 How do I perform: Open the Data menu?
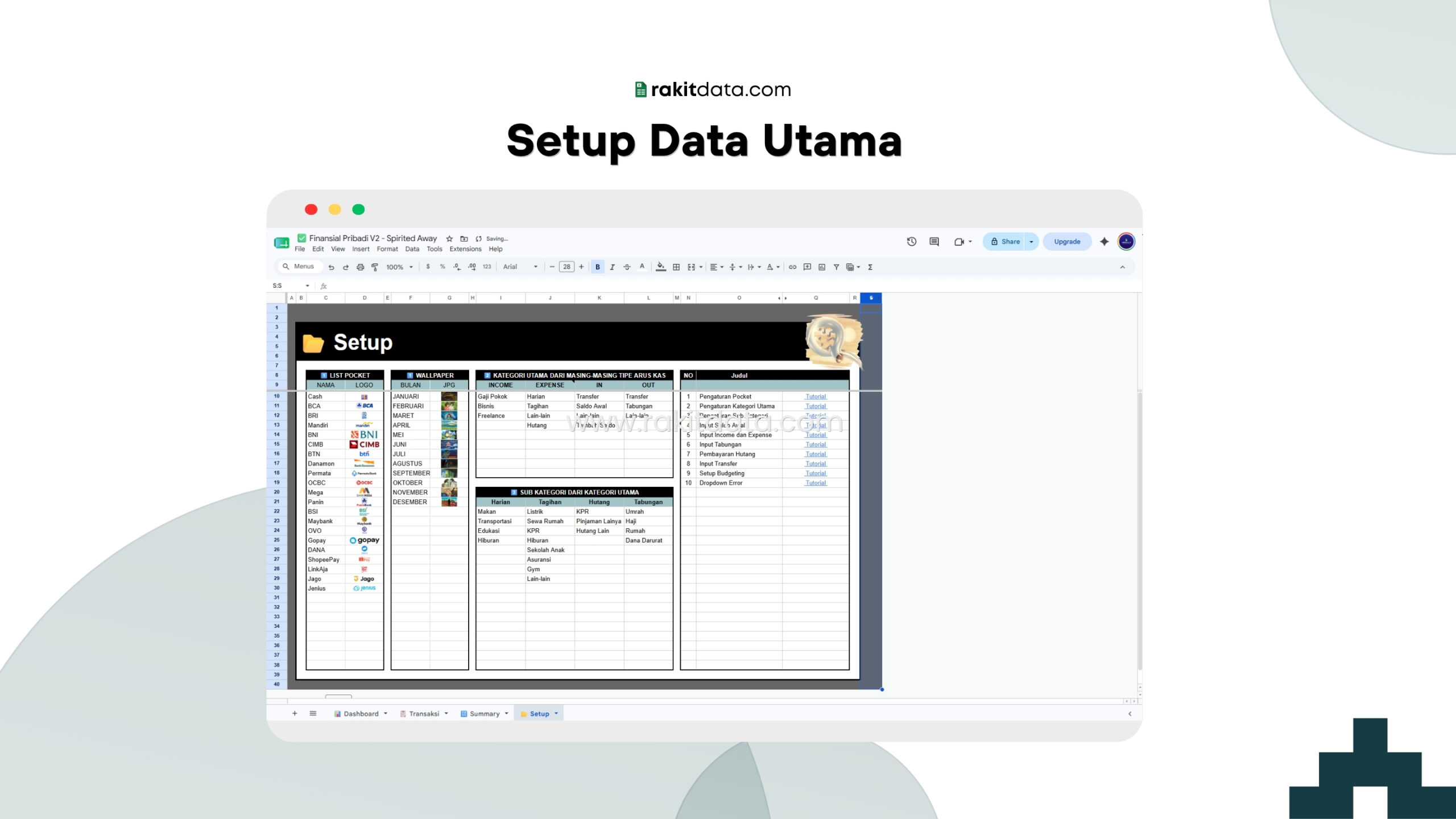point(412,249)
